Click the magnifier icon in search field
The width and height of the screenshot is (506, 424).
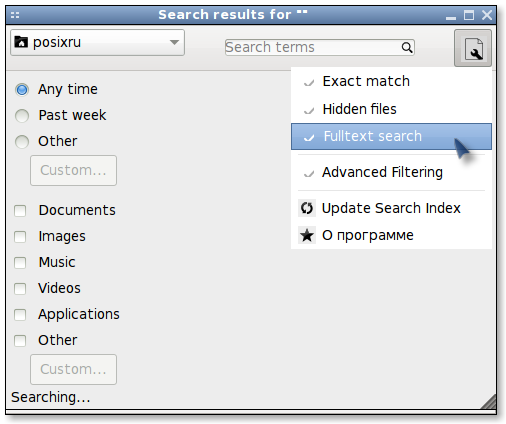[x=407, y=47]
